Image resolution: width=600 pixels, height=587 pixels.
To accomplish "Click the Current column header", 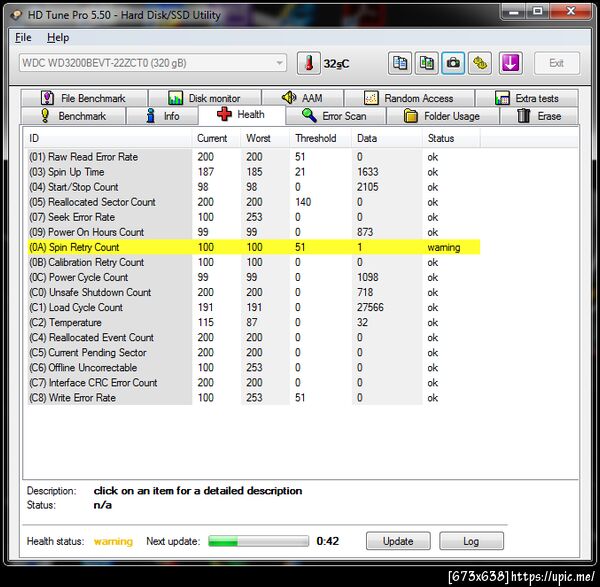I will coord(216,138).
